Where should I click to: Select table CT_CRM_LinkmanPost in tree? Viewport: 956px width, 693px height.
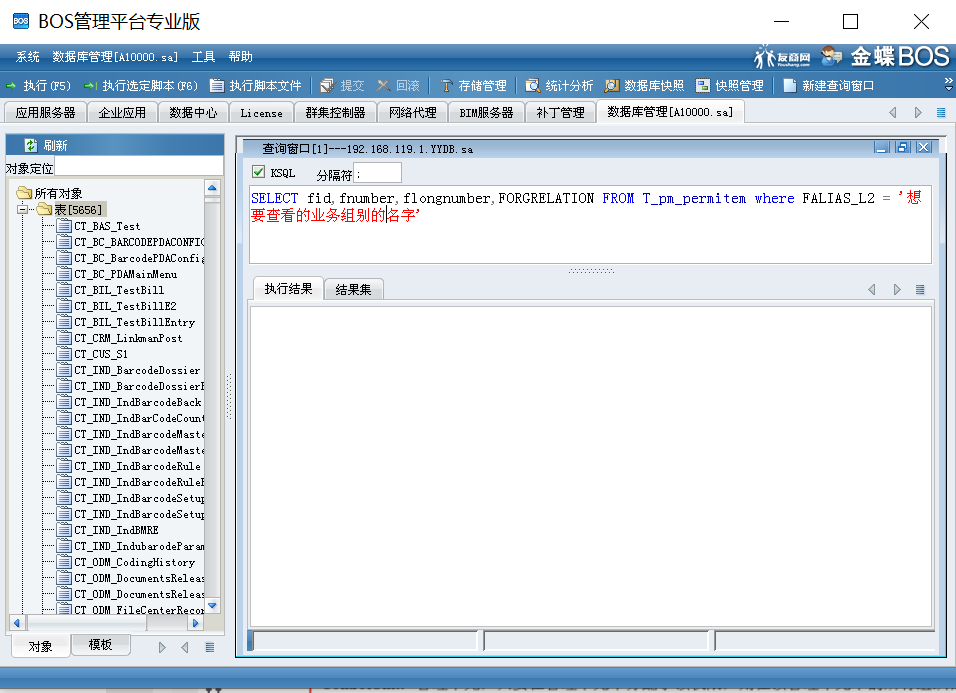click(128, 338)
